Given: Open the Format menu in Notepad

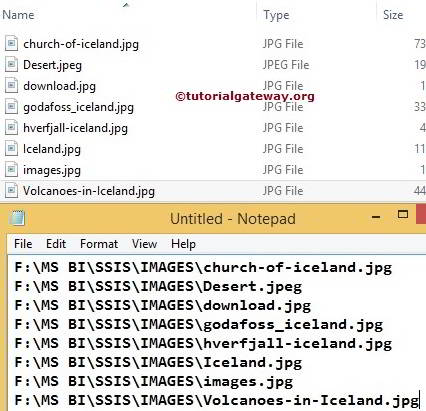Looking at the screenshot, I should [x=99, y=244].
